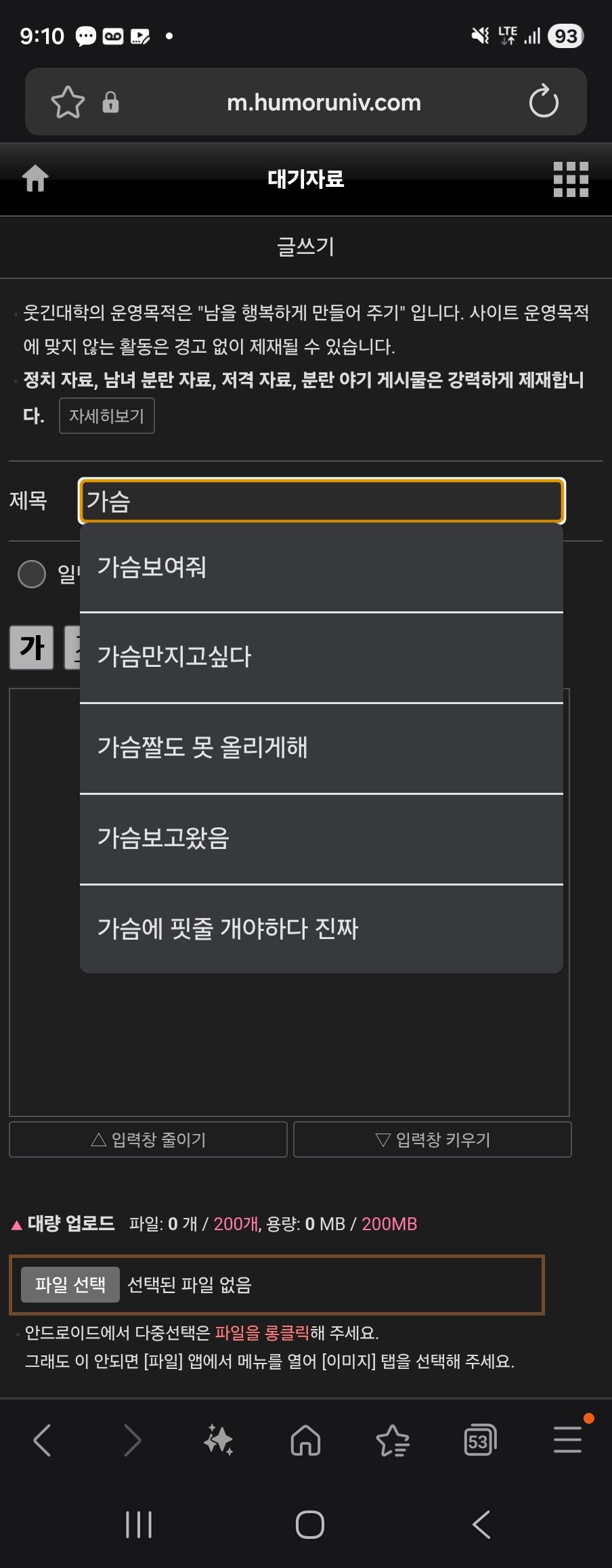Open browser hamburger menu

pyautogui.click(x=567, y=1439)
